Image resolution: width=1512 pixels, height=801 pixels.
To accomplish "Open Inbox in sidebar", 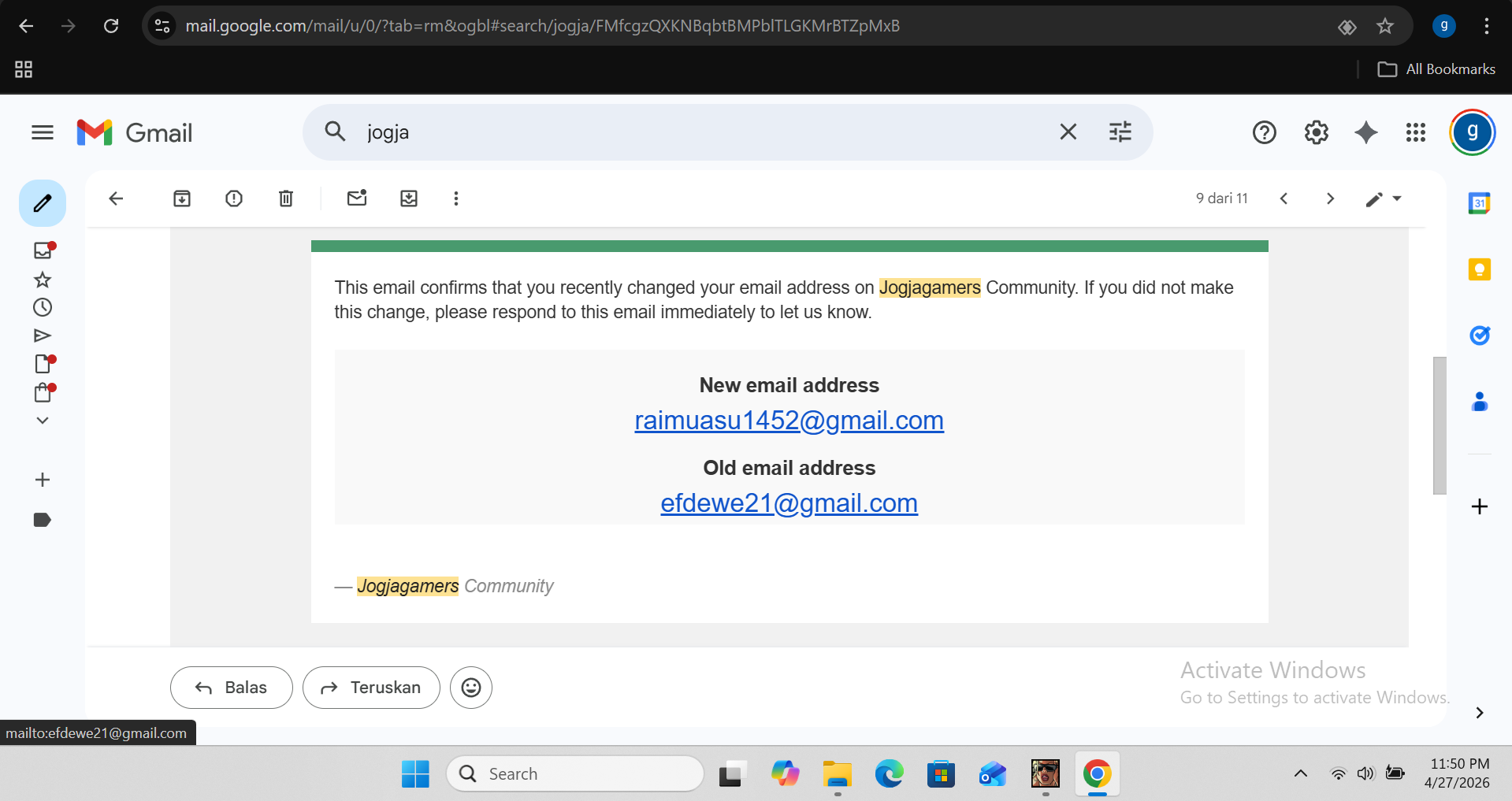I will [x=43, y=250].
